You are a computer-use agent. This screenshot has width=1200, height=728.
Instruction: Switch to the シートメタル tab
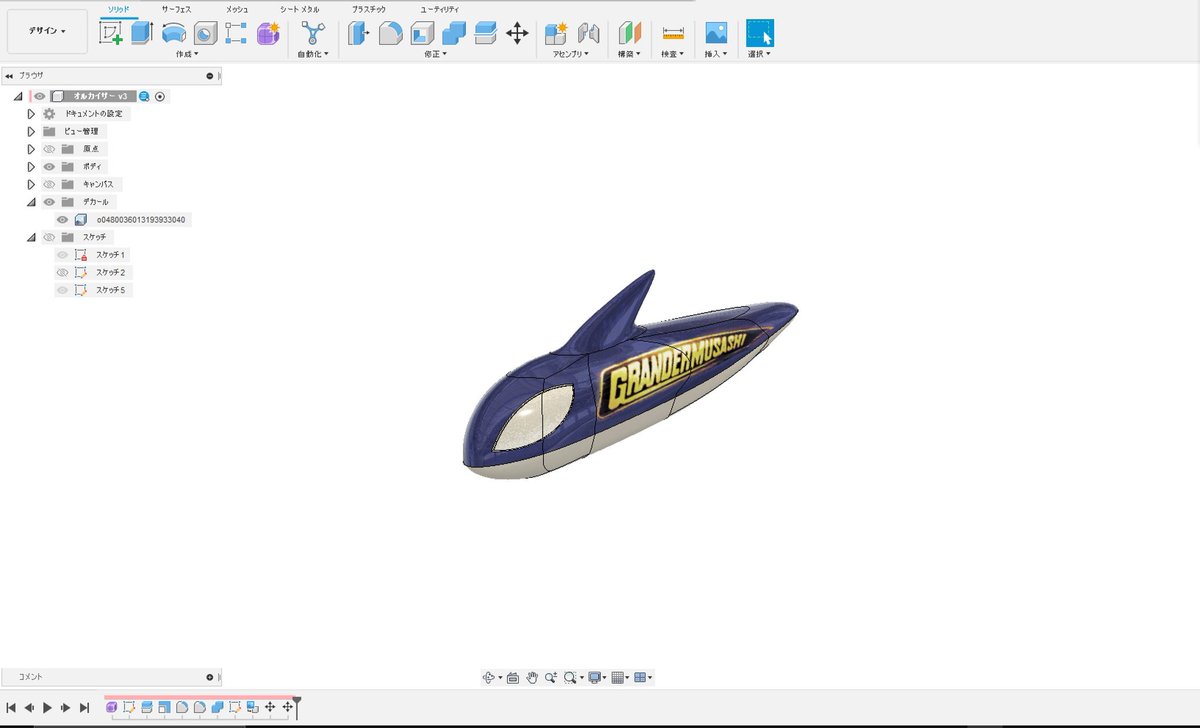tap(302, 8)
